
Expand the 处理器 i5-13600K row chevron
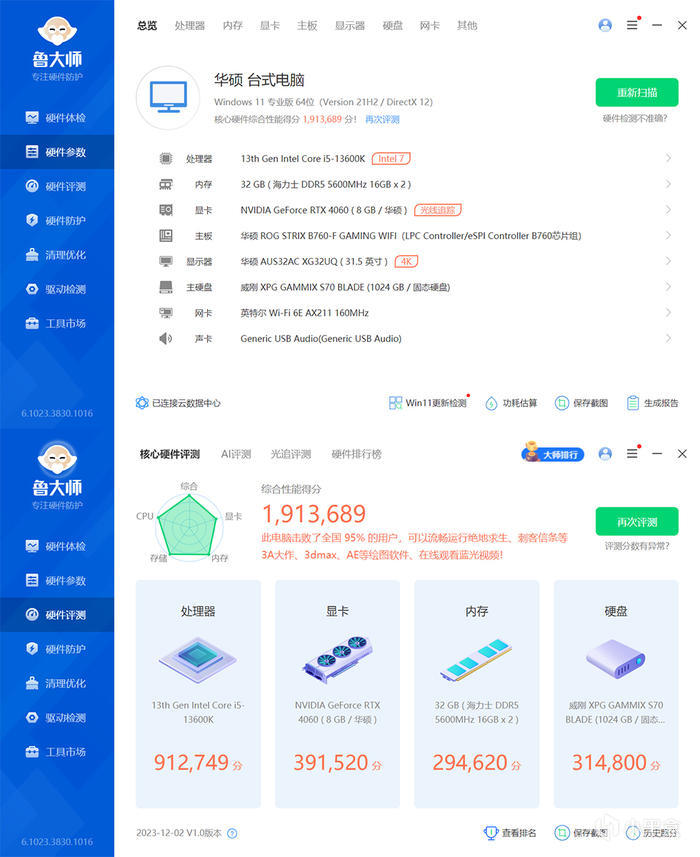[x=668, y=158]
